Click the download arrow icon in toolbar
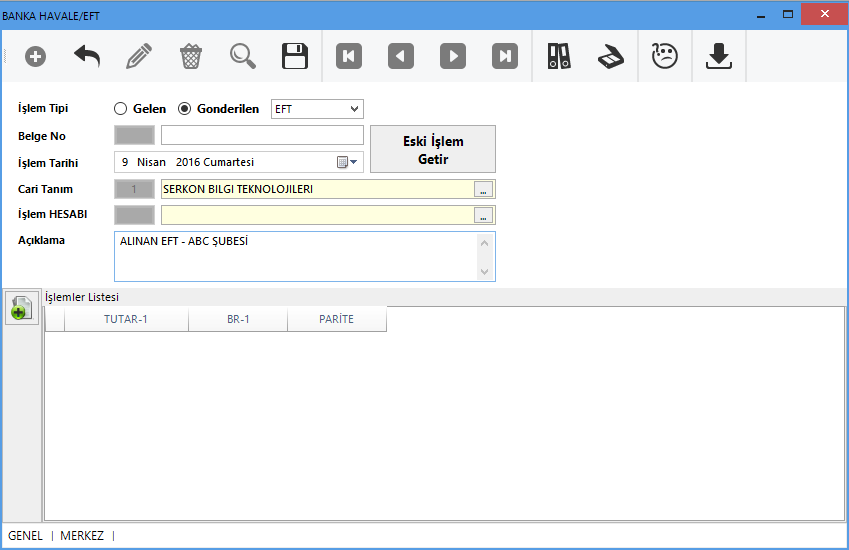This screenshot has height=550, width=849. coord(718,57)
